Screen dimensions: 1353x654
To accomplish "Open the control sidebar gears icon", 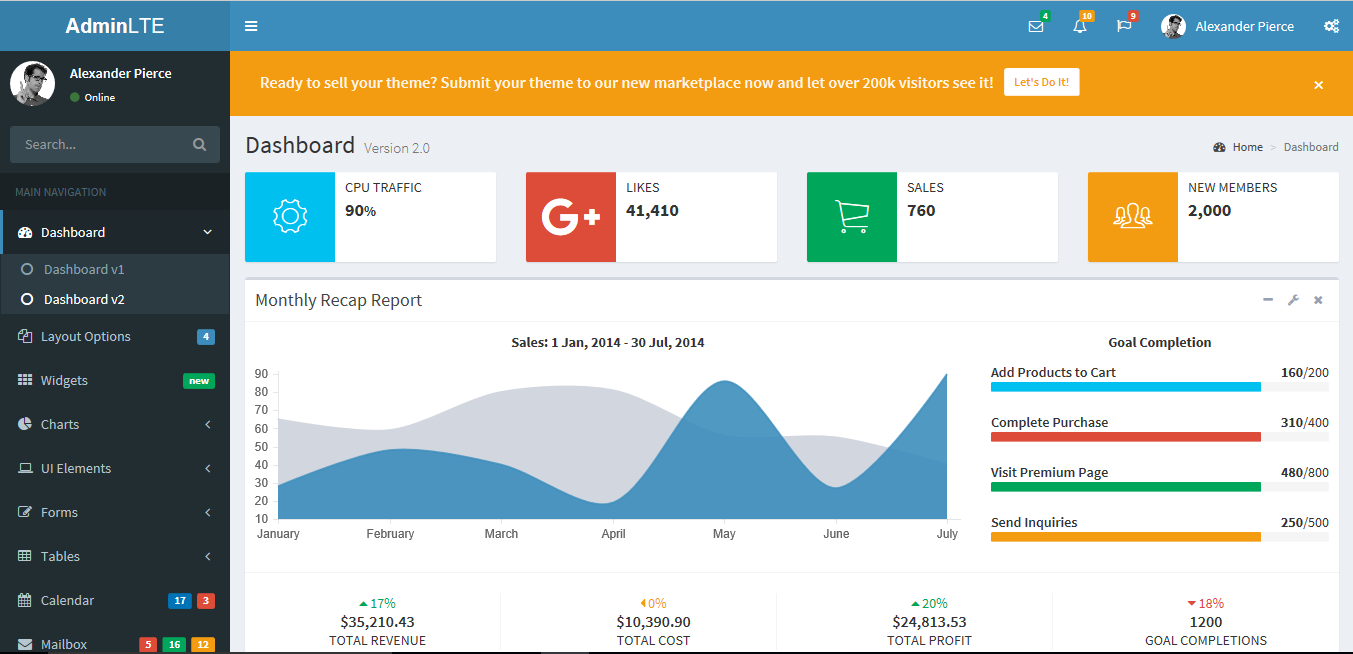I will click(x=1331, y=26).
